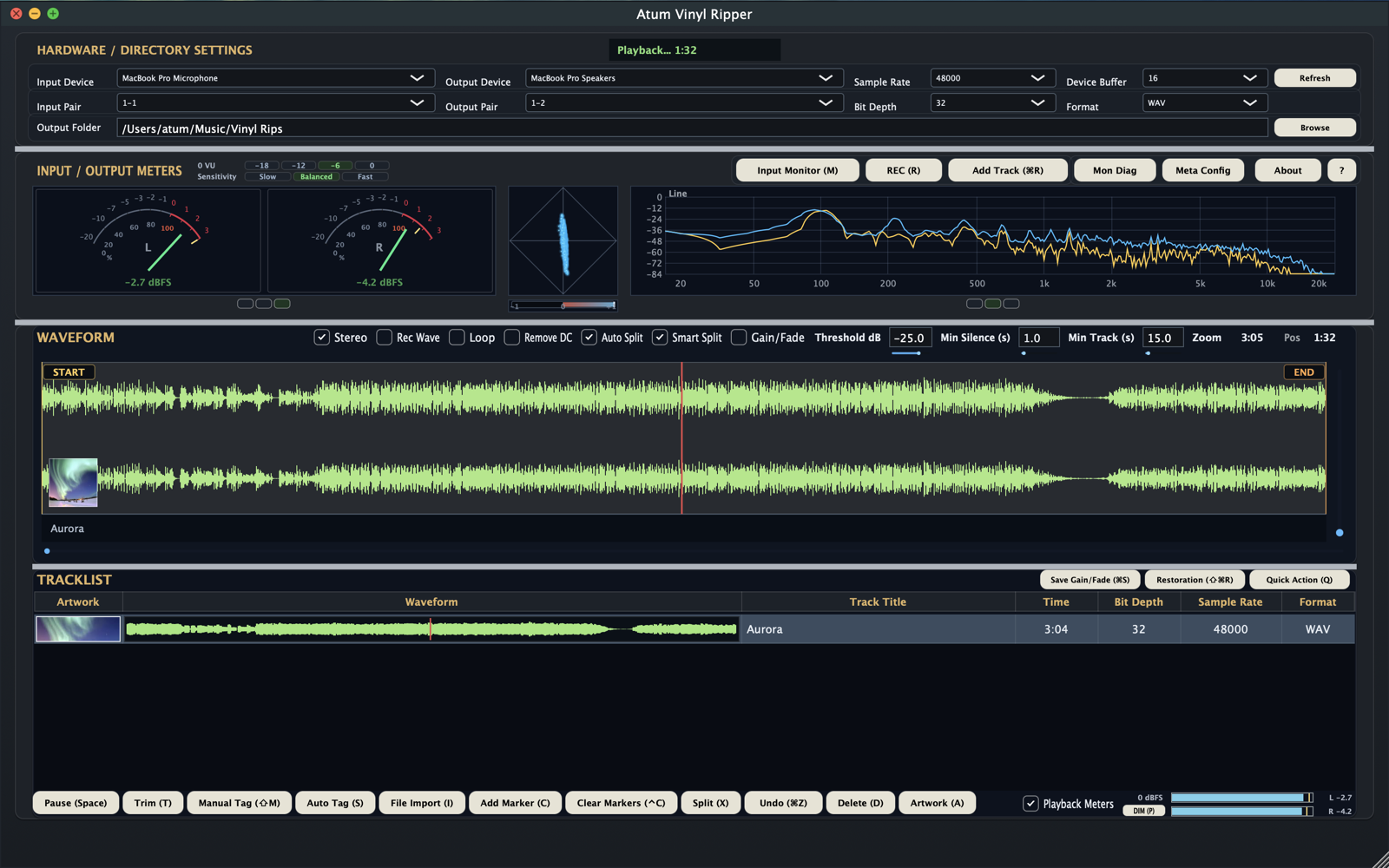The width and height of the screenshot is (1389, 868).
Task: Open the Input Device dropdown
Action: coord(276,77)
